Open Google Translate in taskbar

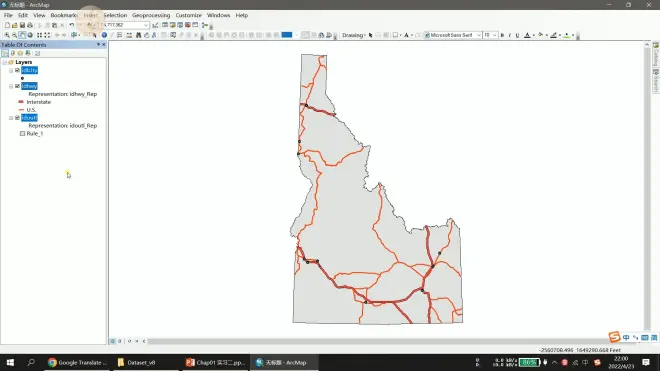click(78, 362)
